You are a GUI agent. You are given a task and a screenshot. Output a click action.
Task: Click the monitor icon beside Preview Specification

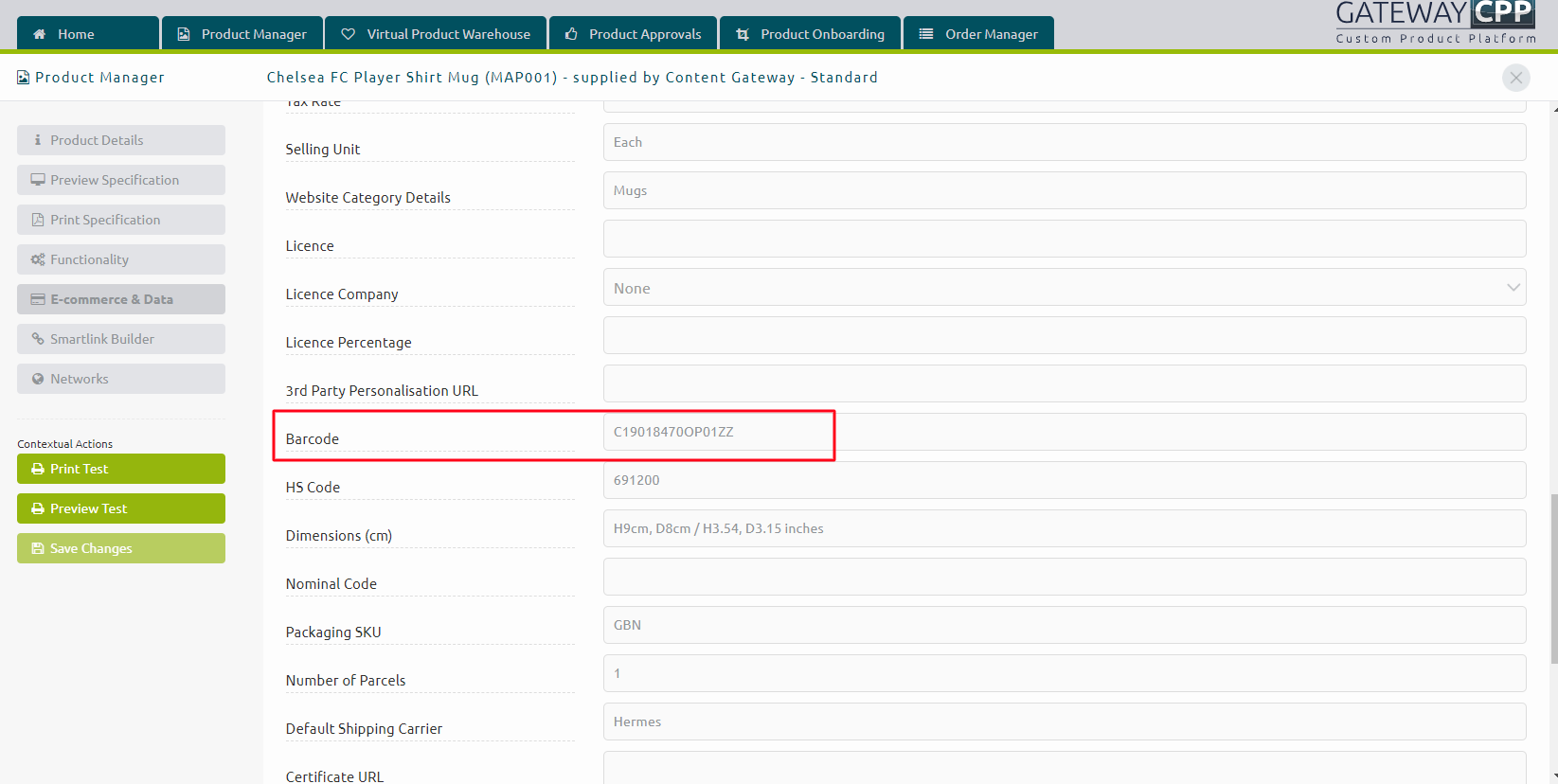tap(38, 180)
